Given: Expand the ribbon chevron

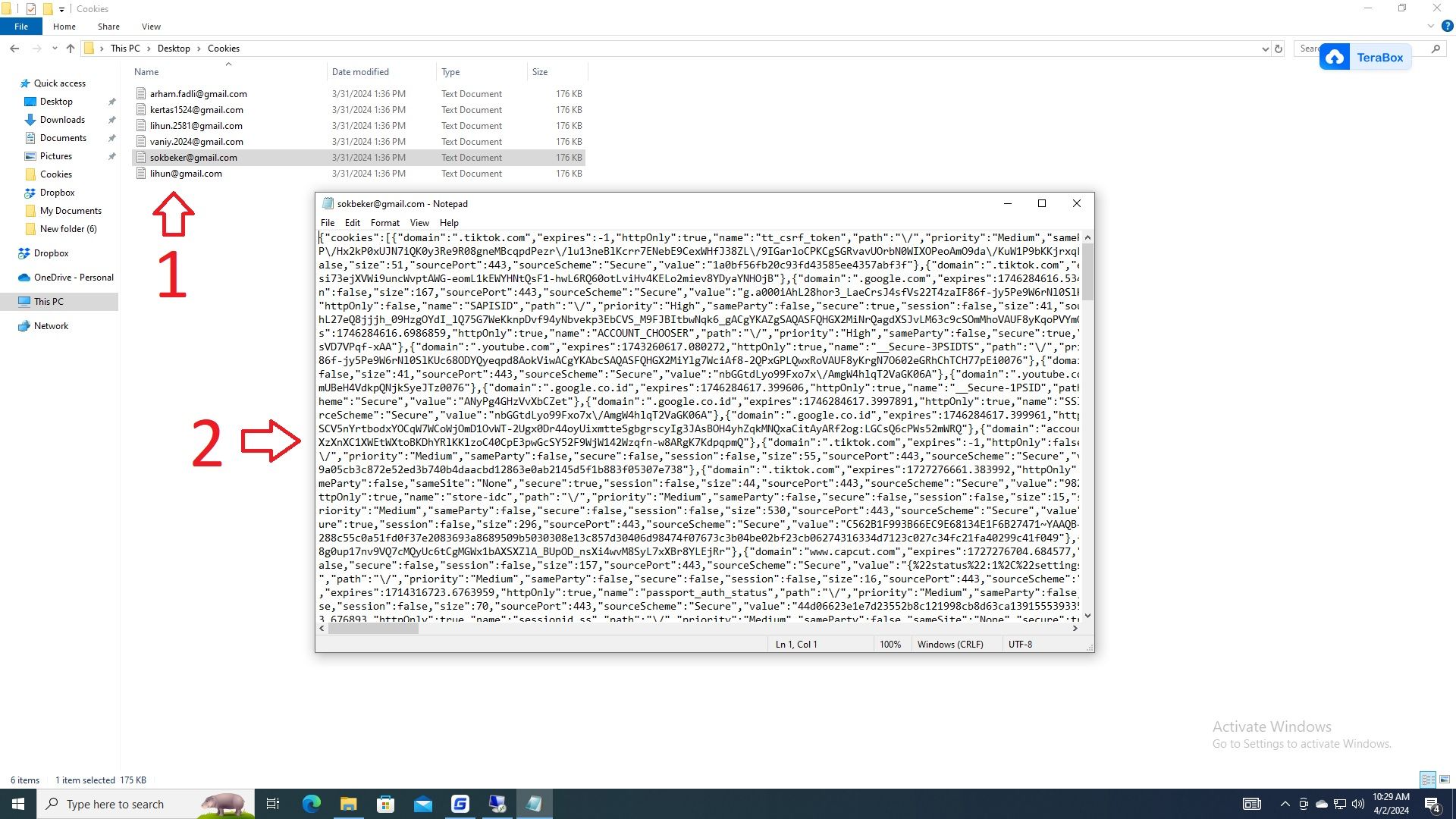Looking at the screenshot, I should point(1430,26).
